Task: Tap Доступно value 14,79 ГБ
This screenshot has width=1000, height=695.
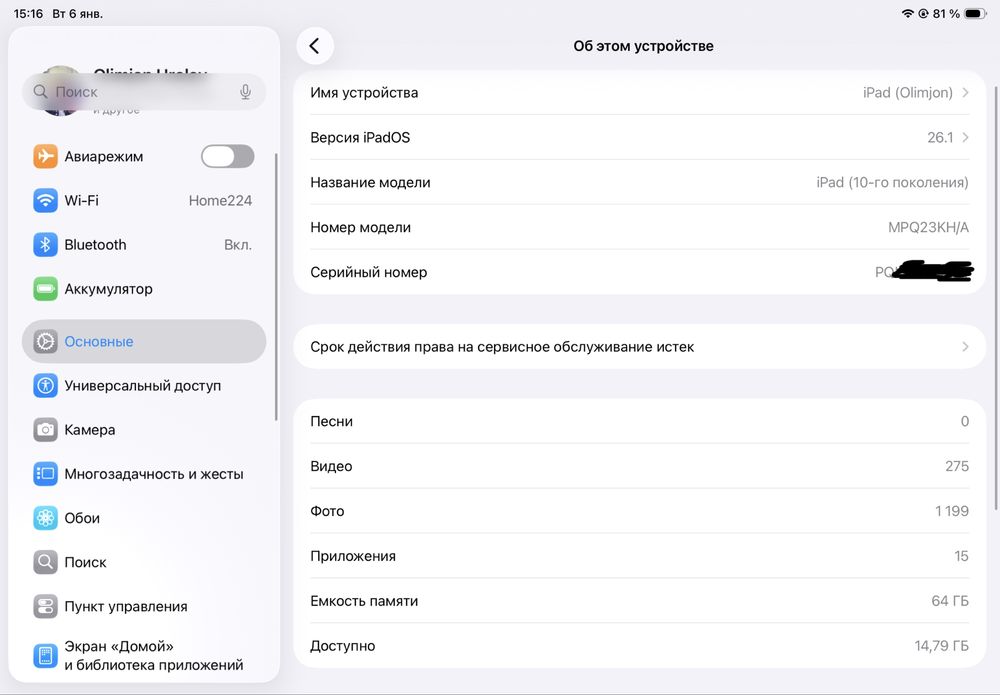Action: point(941,646)
